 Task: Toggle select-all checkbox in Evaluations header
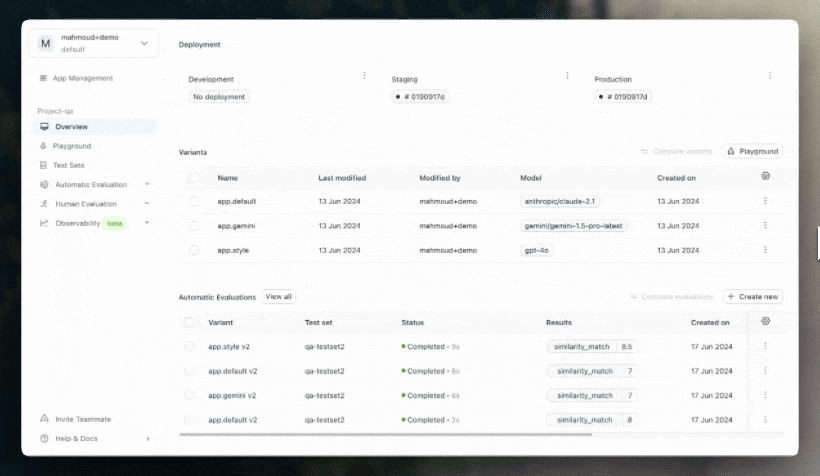(189, 322)
